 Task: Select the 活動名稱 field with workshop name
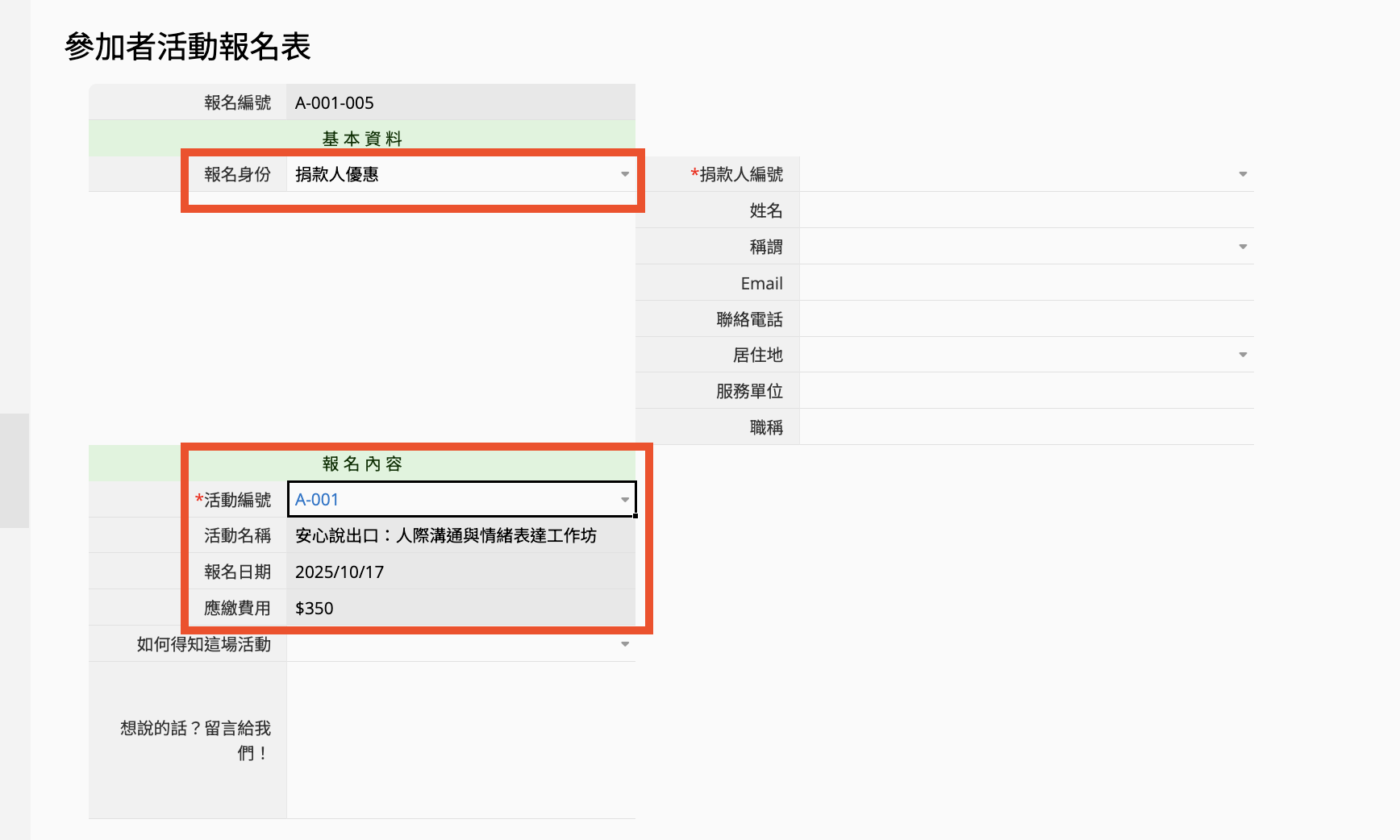coord(460,535)
